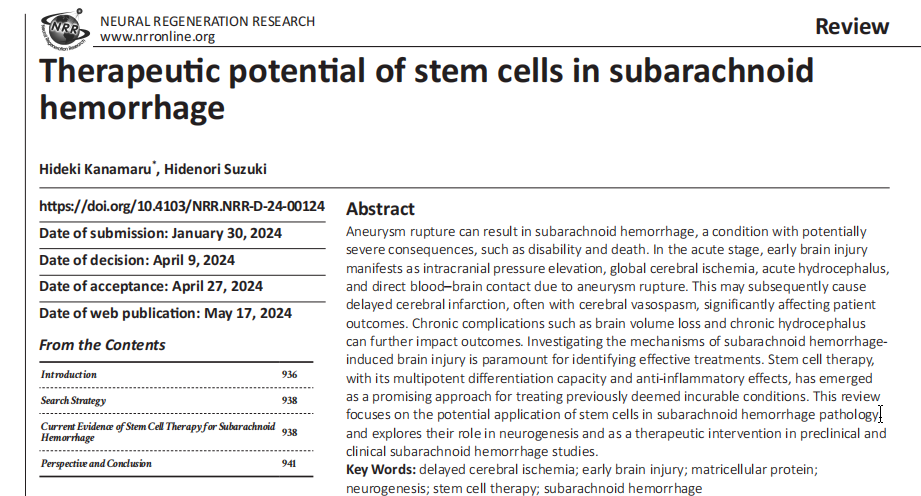Click the NRR journal globe logo

[x=65, y=29]
